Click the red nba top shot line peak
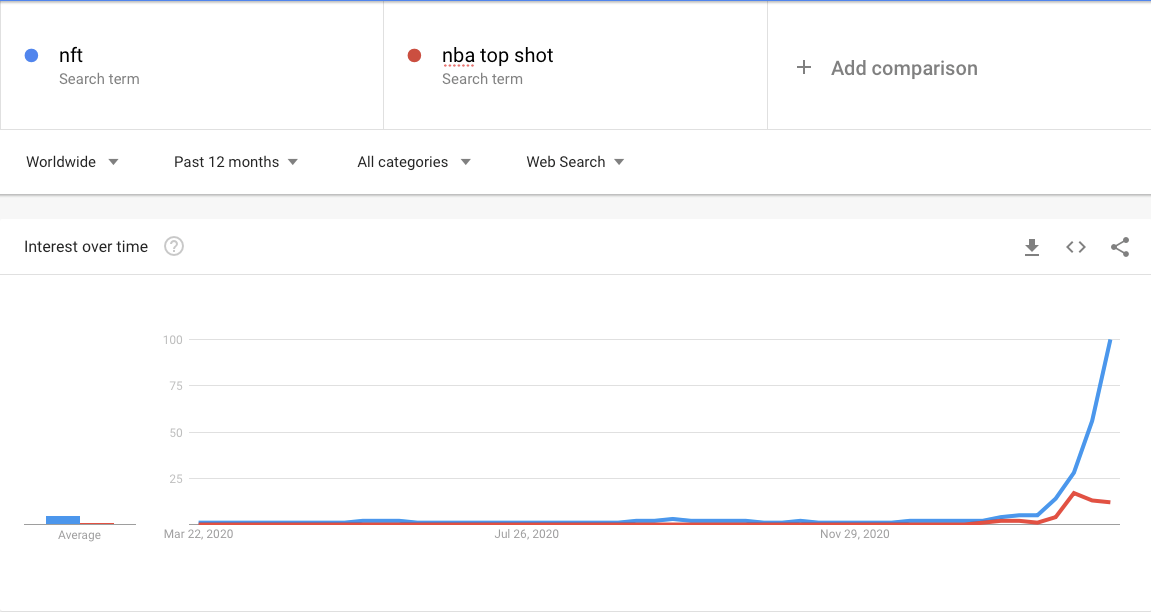Viewport: 1151px width, 612px height. tap(1074, 493)
